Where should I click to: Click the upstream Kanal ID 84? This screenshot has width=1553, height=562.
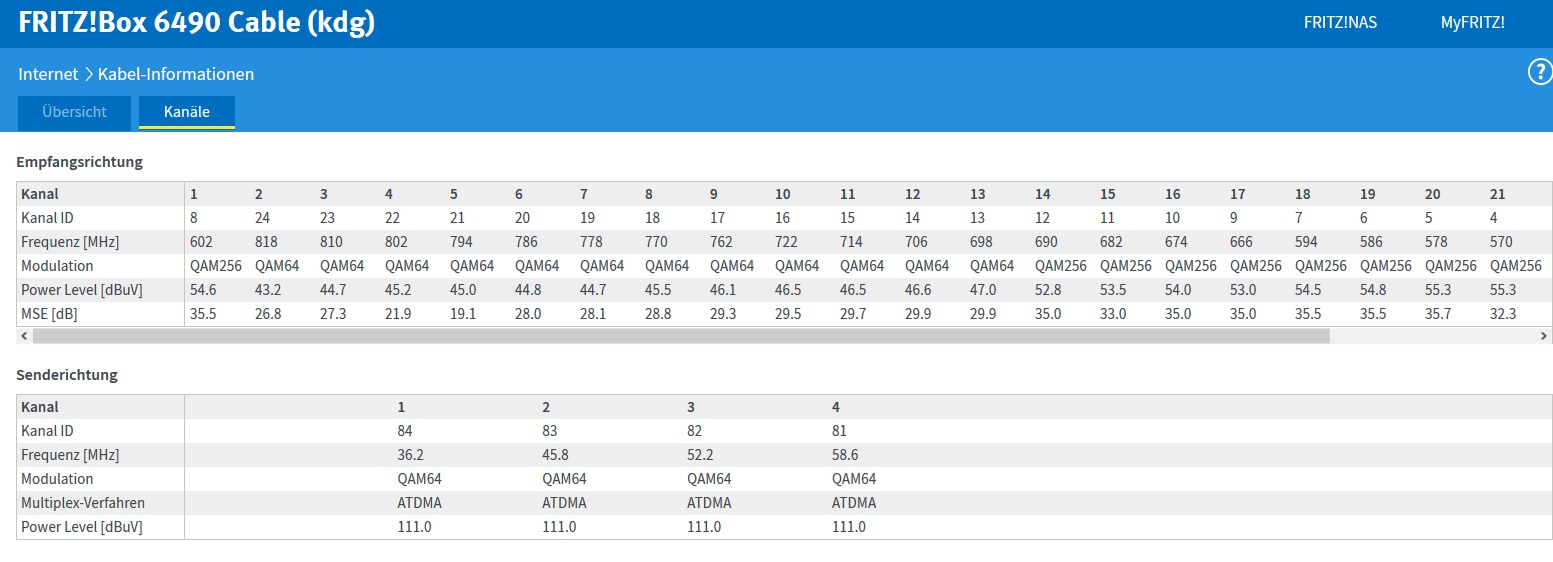[x=406, y=431]
